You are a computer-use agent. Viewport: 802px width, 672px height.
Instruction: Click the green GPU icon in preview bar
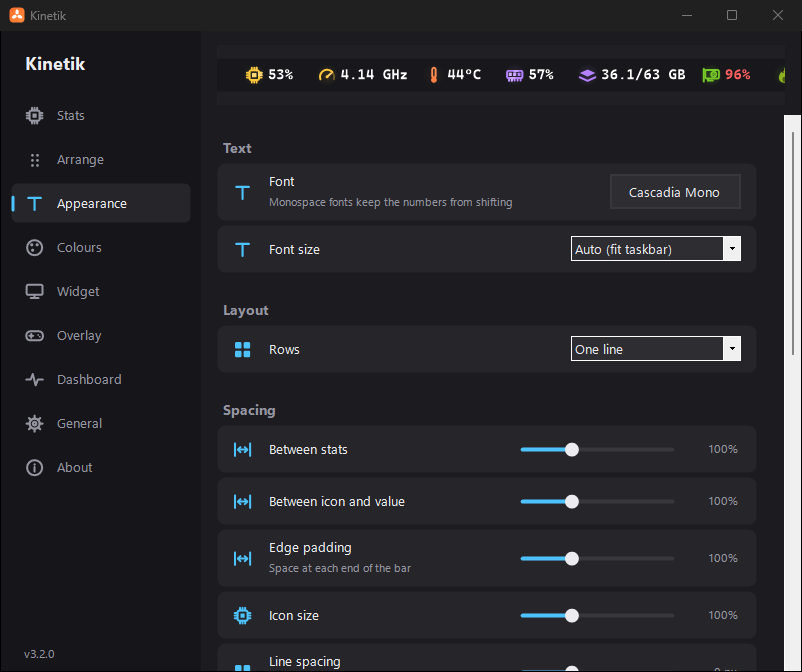[x=711, y=75]
